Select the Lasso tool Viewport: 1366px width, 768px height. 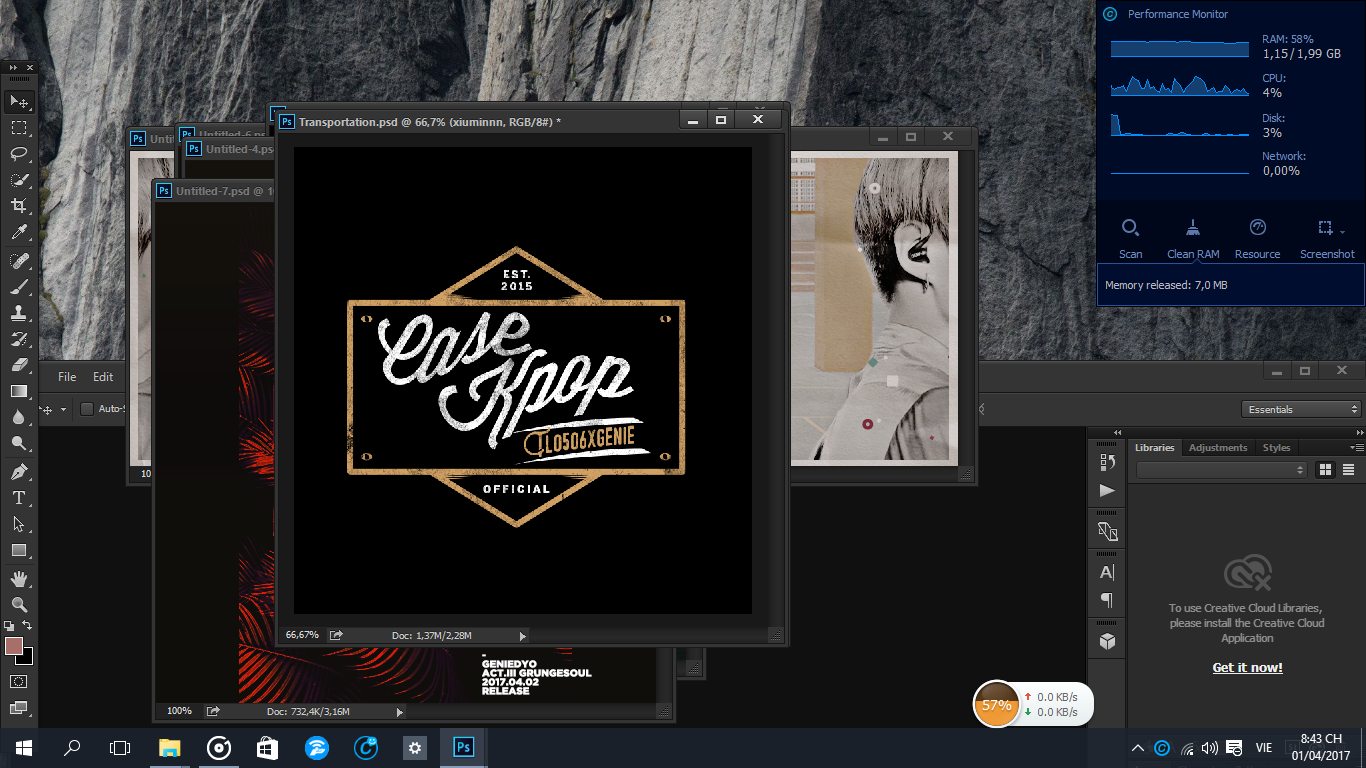pos(19,153)
